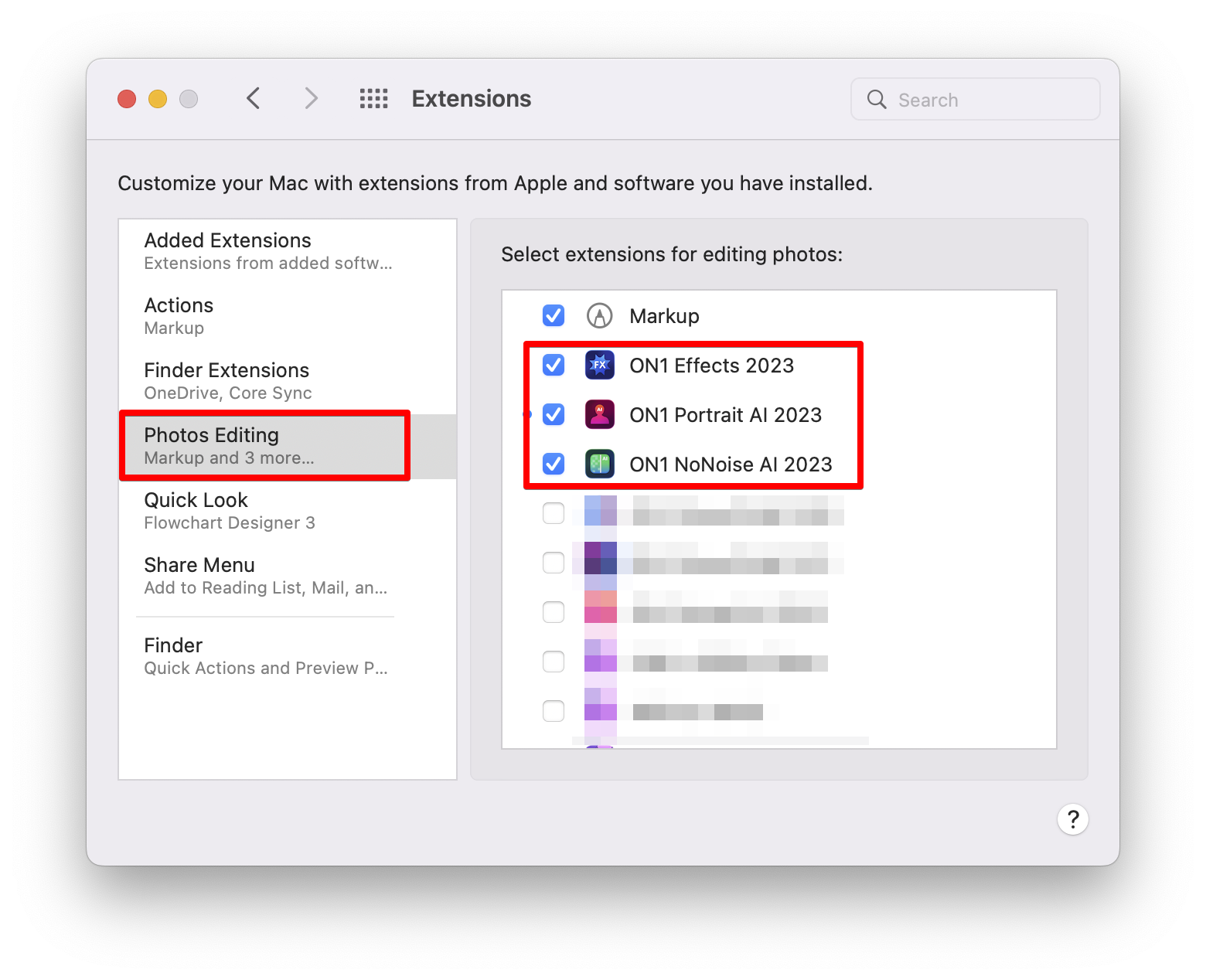The width and height of the screenshot is (1206, 980).
Task: Disable ON1 Effects 2023 checkbox
Action: point(554,365)
